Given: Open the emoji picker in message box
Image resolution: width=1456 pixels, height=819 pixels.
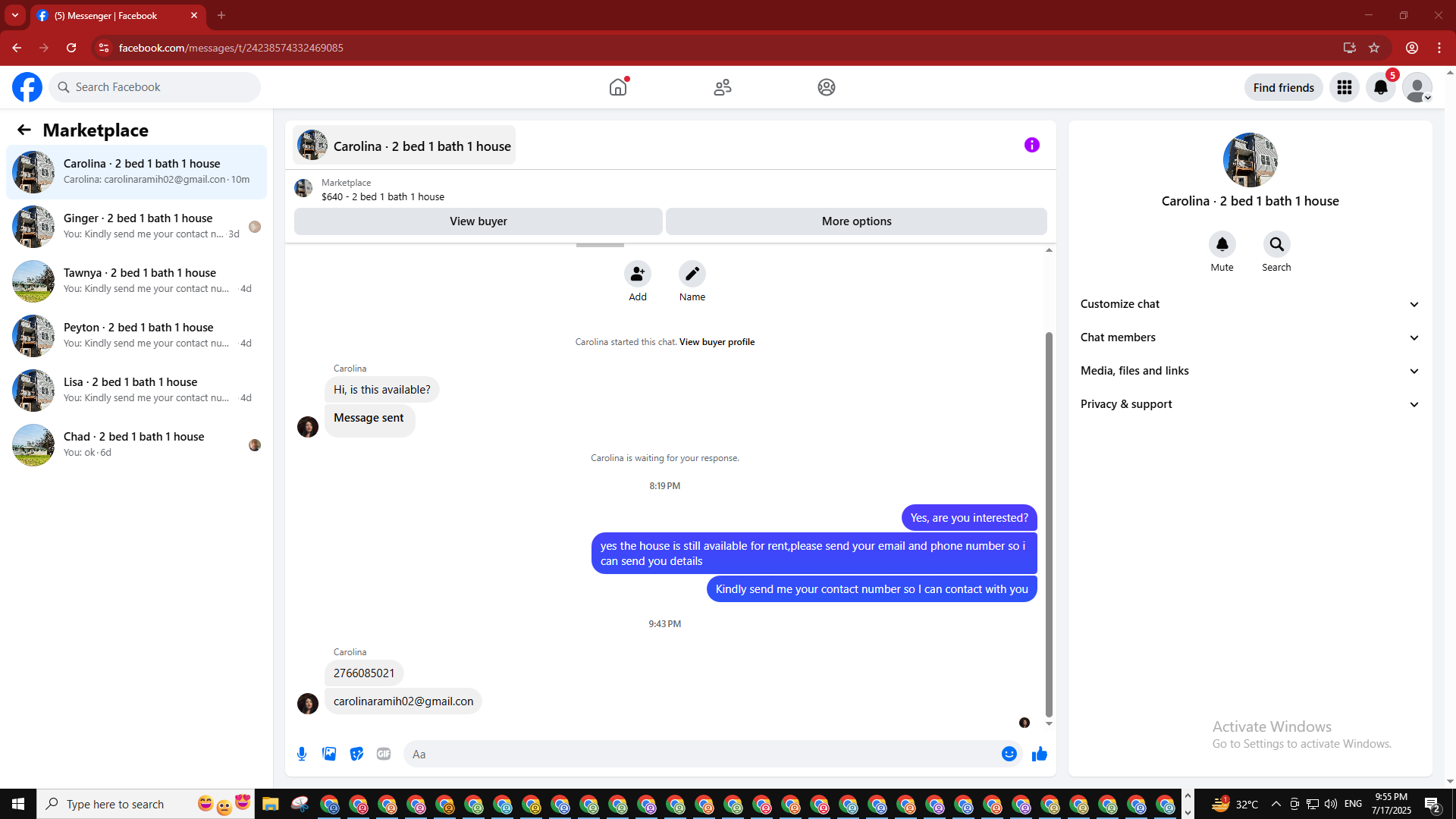Looking at the screenshot, I should 1009,754.
